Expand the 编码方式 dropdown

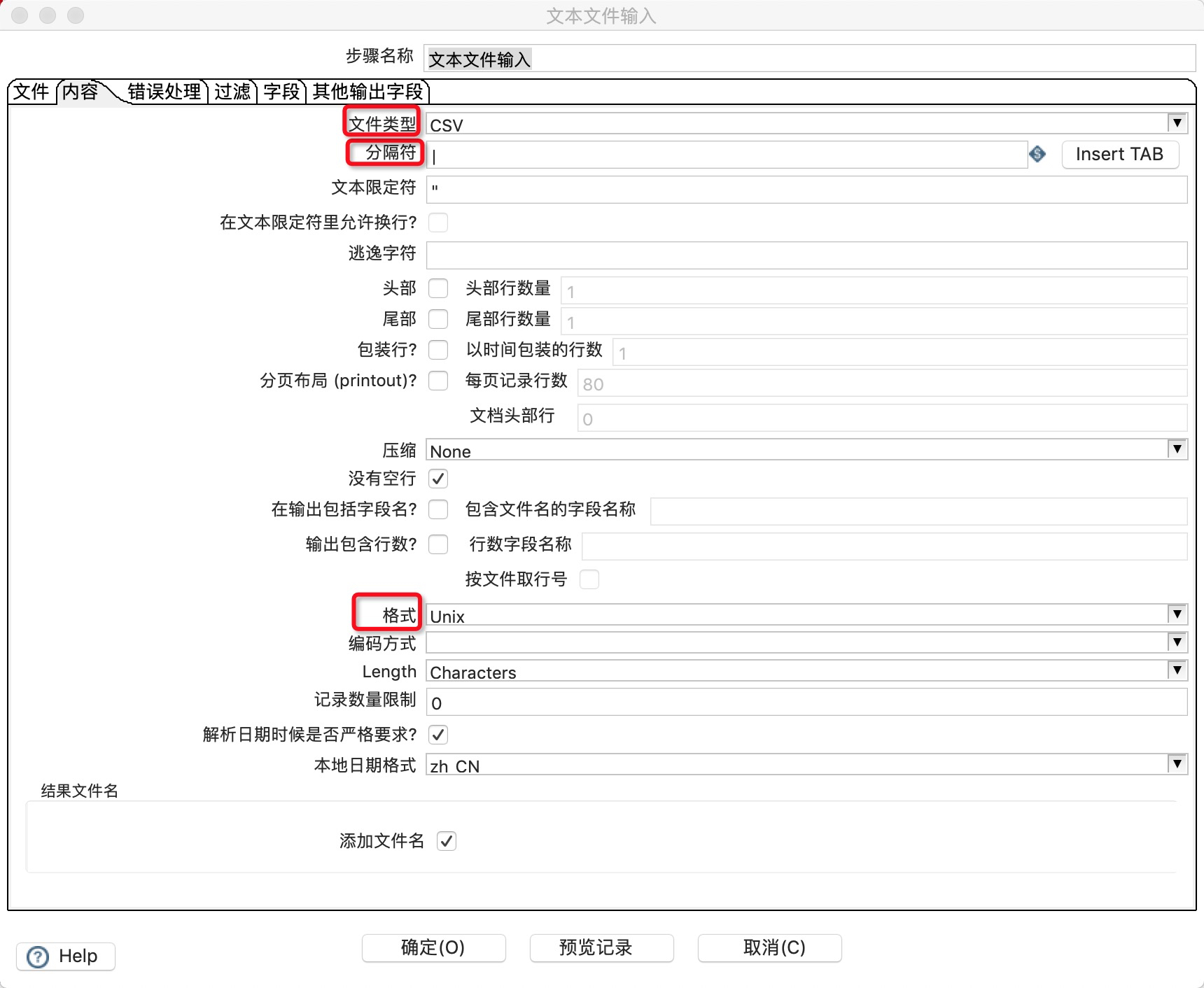click(1178, 642)
